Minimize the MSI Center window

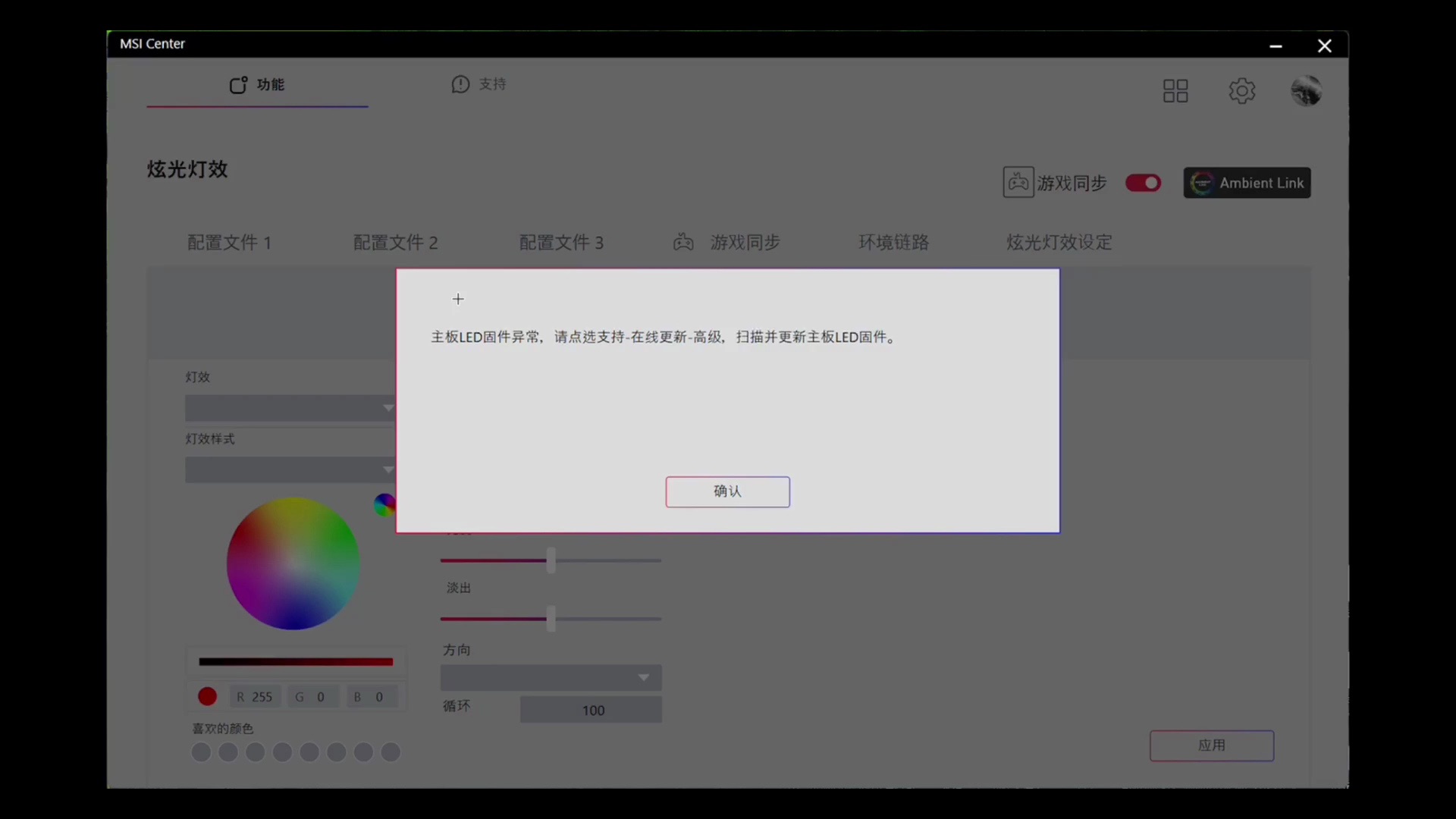(x=1276, y=46)
